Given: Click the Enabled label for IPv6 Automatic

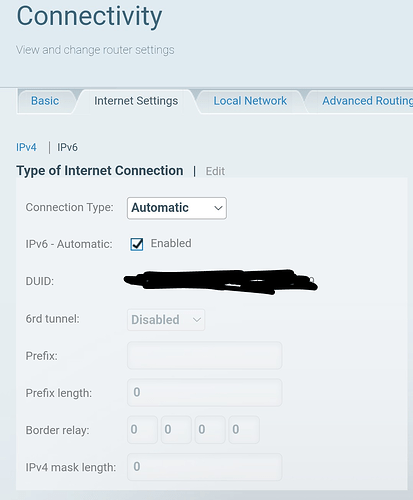Looking at the screenshot, I should pyautogui.click(x=171, y=243).
